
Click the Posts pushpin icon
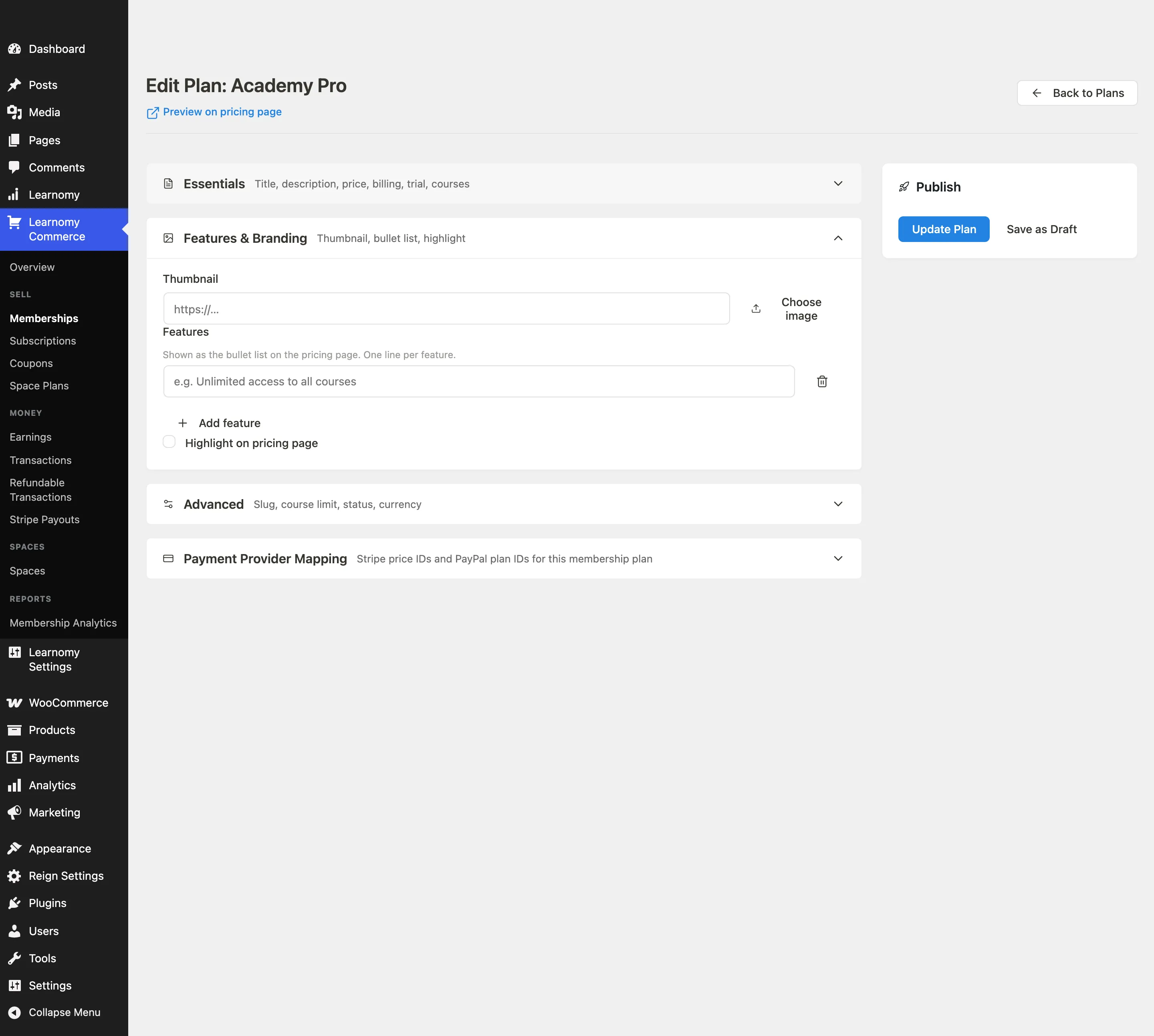tap(14, 85)
